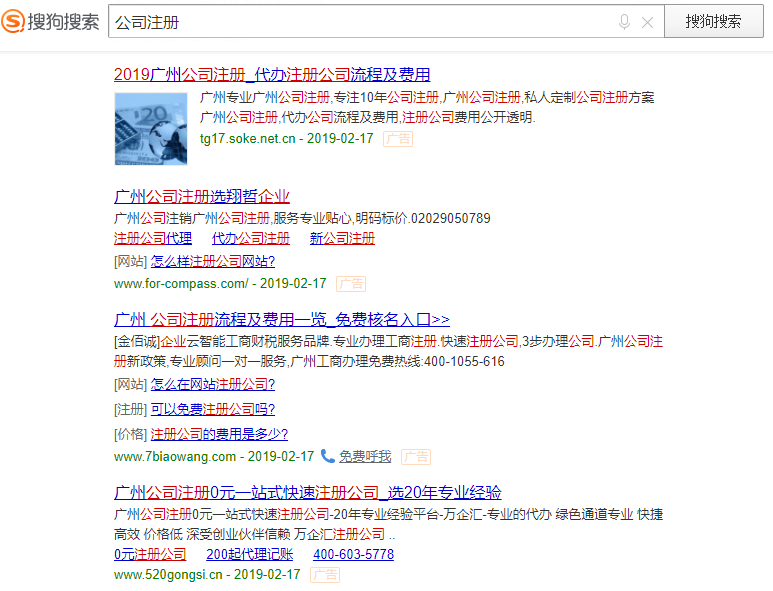Click the 200起代理记账 sublink
Screen dimensions: 773x591
click(249, 554)
